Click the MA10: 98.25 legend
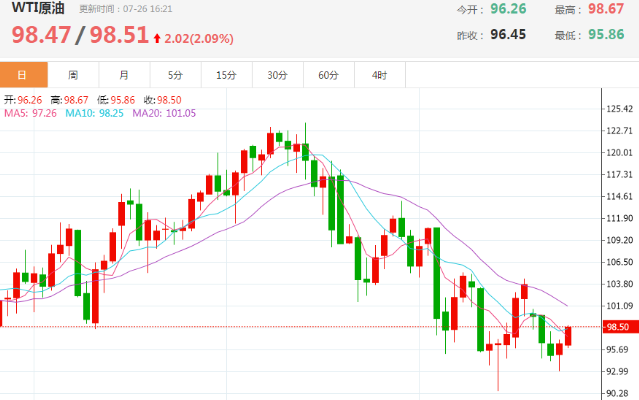Image resolution: width=639 pixels, height=400 pixels. (x=95, y=113)
